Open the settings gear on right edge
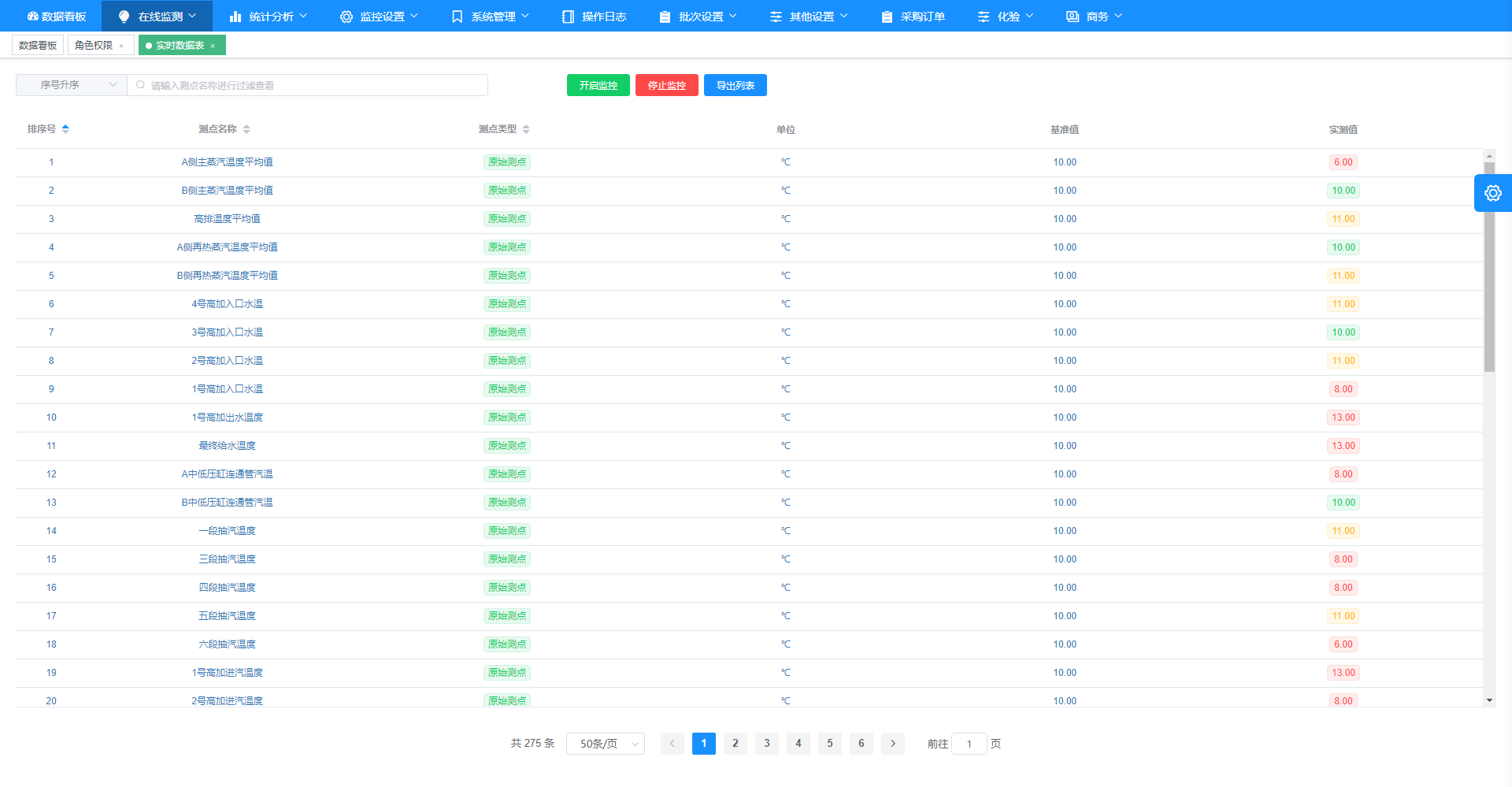Screen dimensions: 1512x787 [1493, 193]
